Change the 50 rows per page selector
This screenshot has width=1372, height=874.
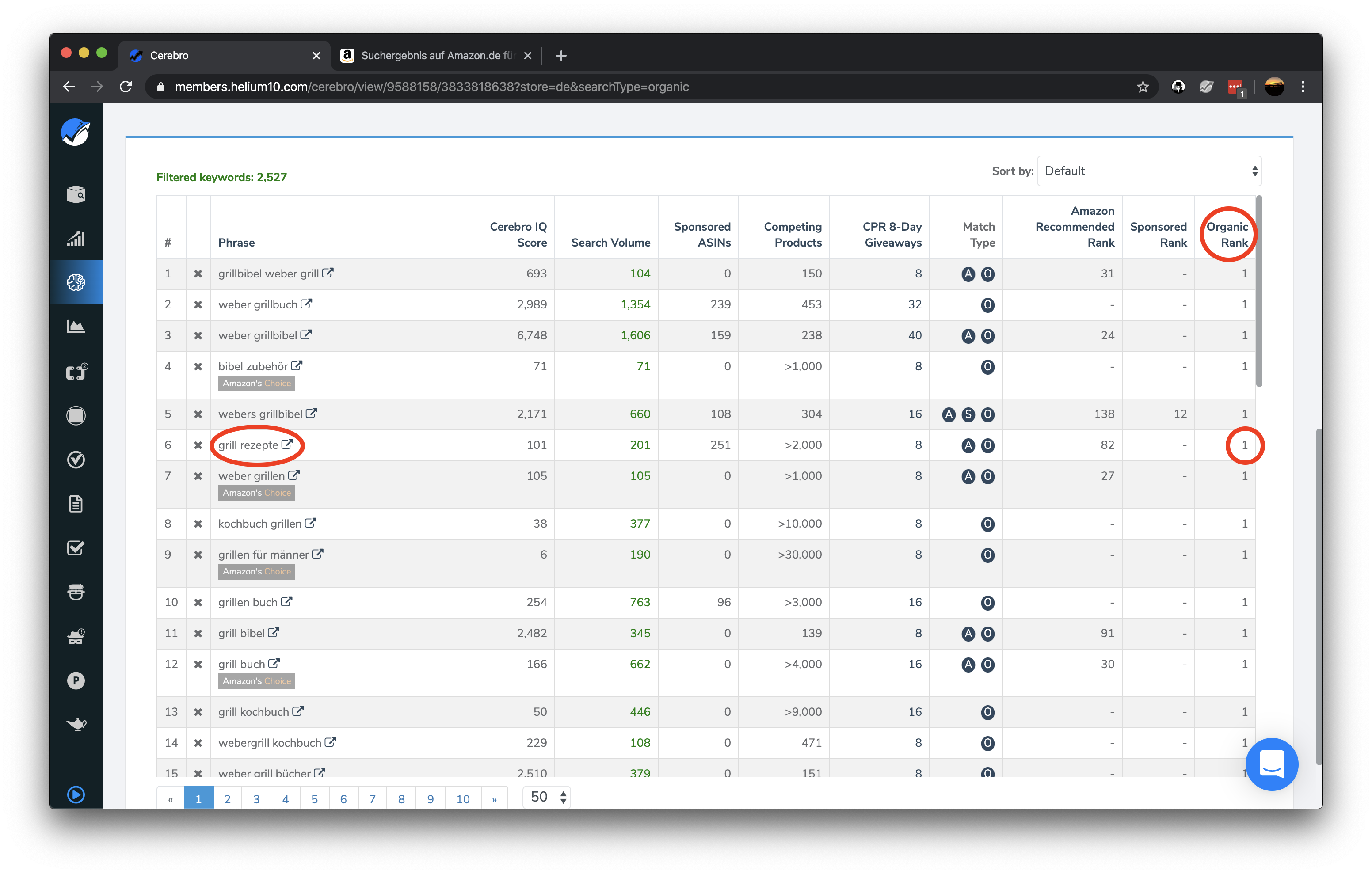click(546, 797)
